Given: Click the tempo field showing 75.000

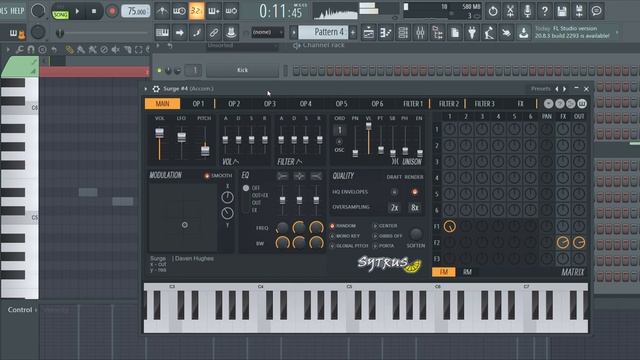Looking at the screenshot, I should (x=136, y=11).
